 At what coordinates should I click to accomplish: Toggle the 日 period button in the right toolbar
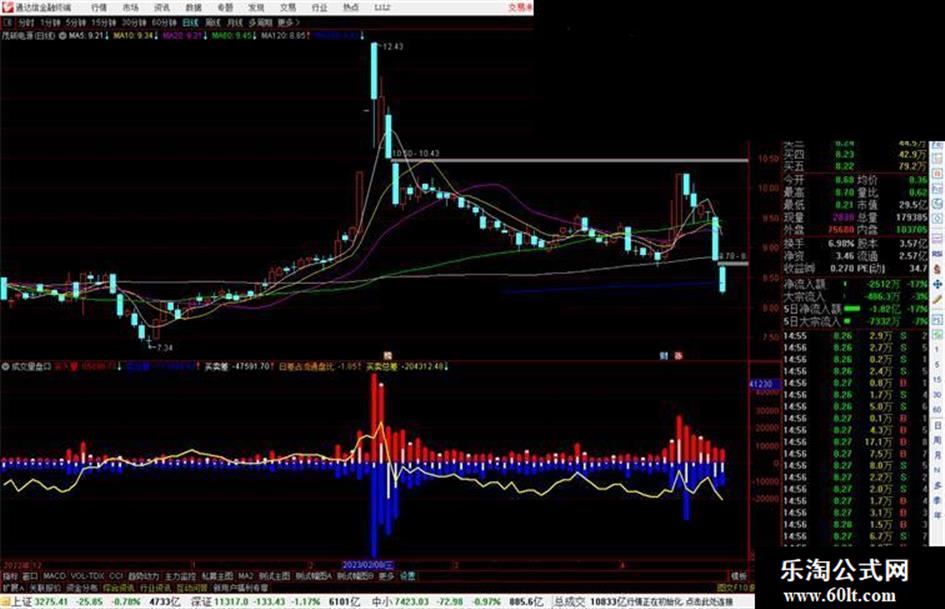pos(937,426)
